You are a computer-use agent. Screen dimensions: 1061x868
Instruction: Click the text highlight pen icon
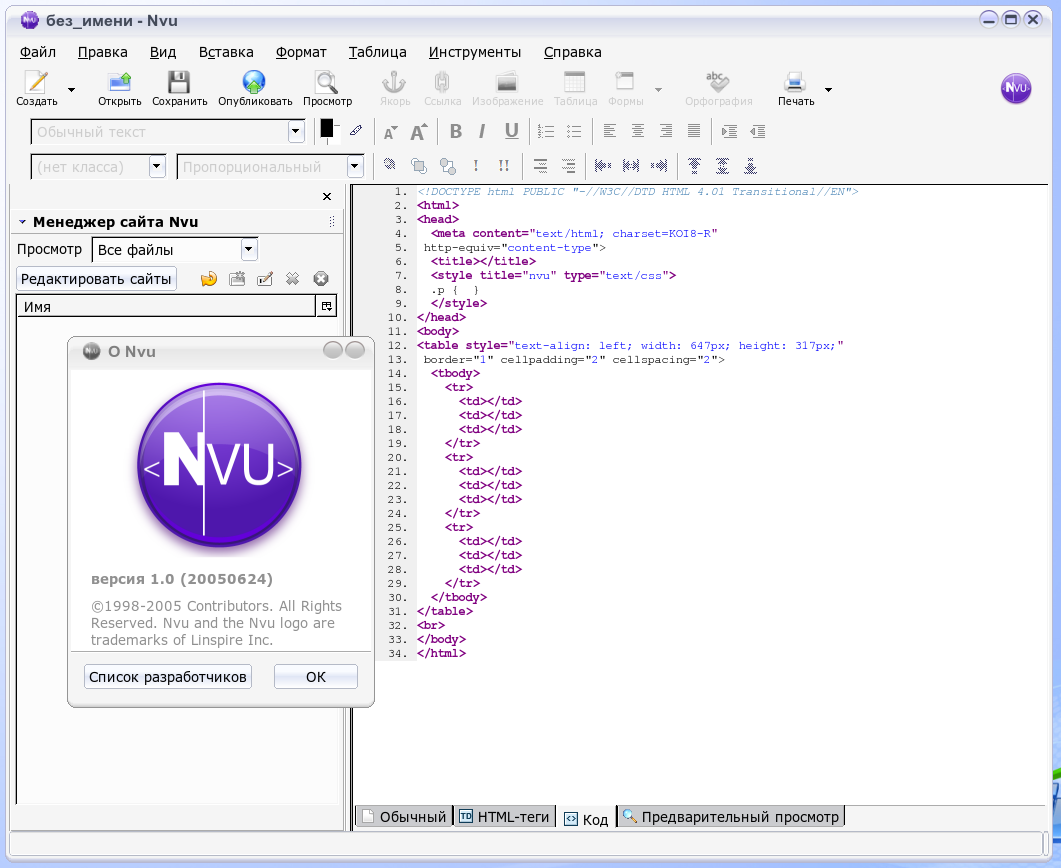(x=356, y=131)
